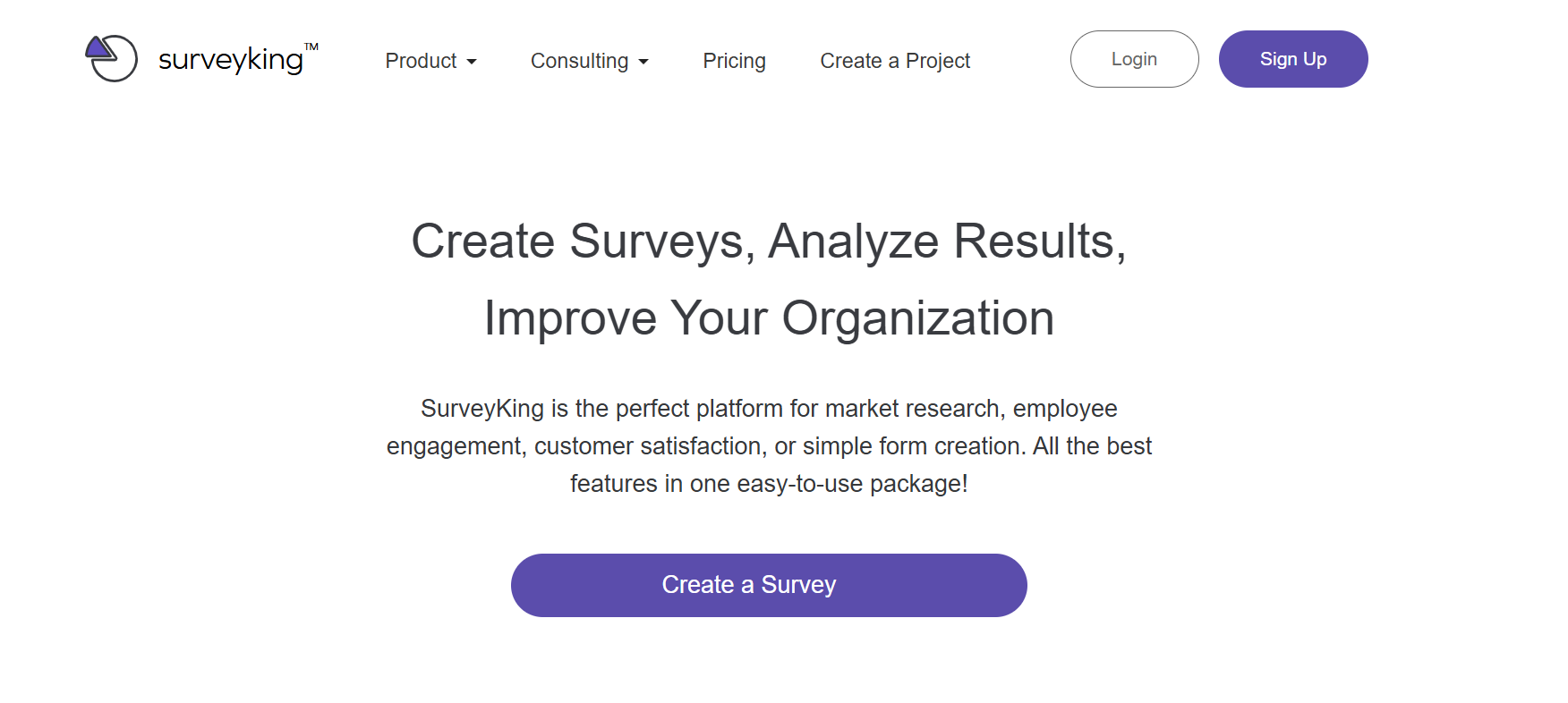
Task: Select Create a Project in navigation
Action: tap(895, 61)
